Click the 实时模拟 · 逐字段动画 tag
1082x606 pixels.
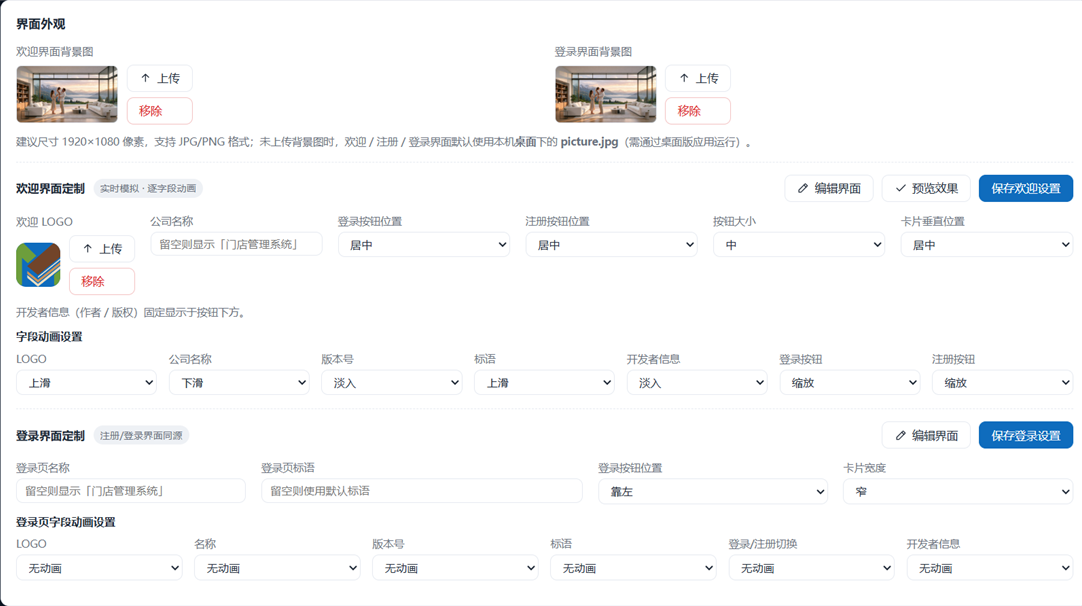tap(148, 188)
